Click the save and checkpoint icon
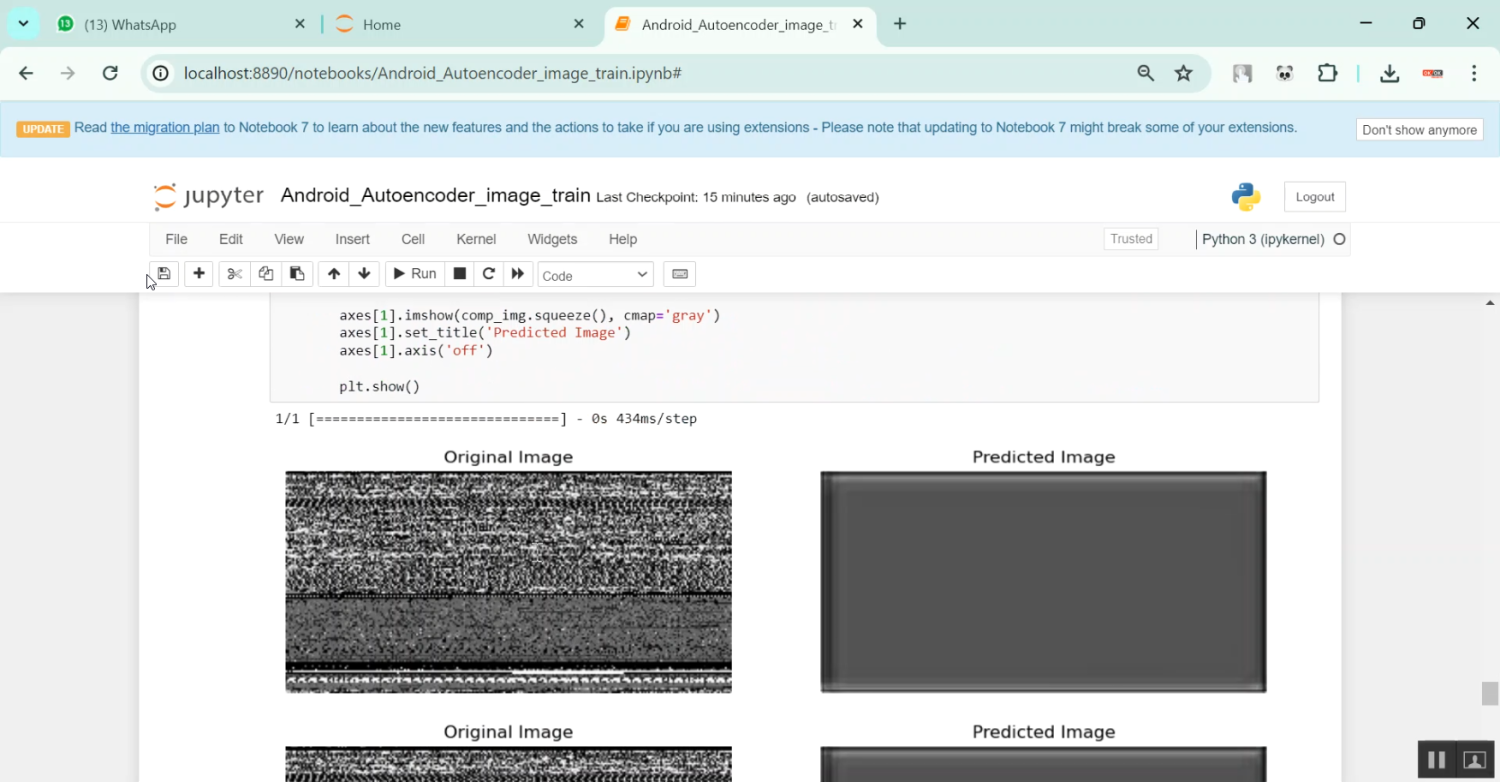The width and height of the screenshot is (1500, 782). tap(164, 274)
